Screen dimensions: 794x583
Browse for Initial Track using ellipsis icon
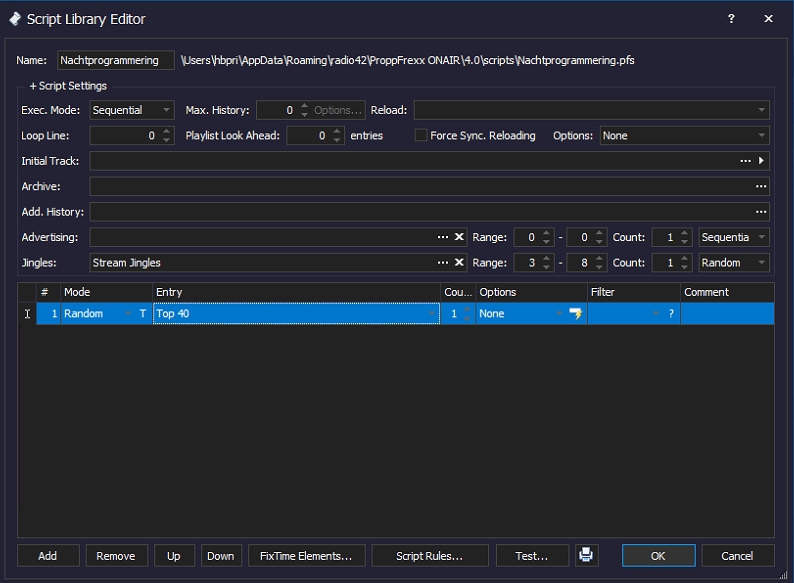[745, 160]
